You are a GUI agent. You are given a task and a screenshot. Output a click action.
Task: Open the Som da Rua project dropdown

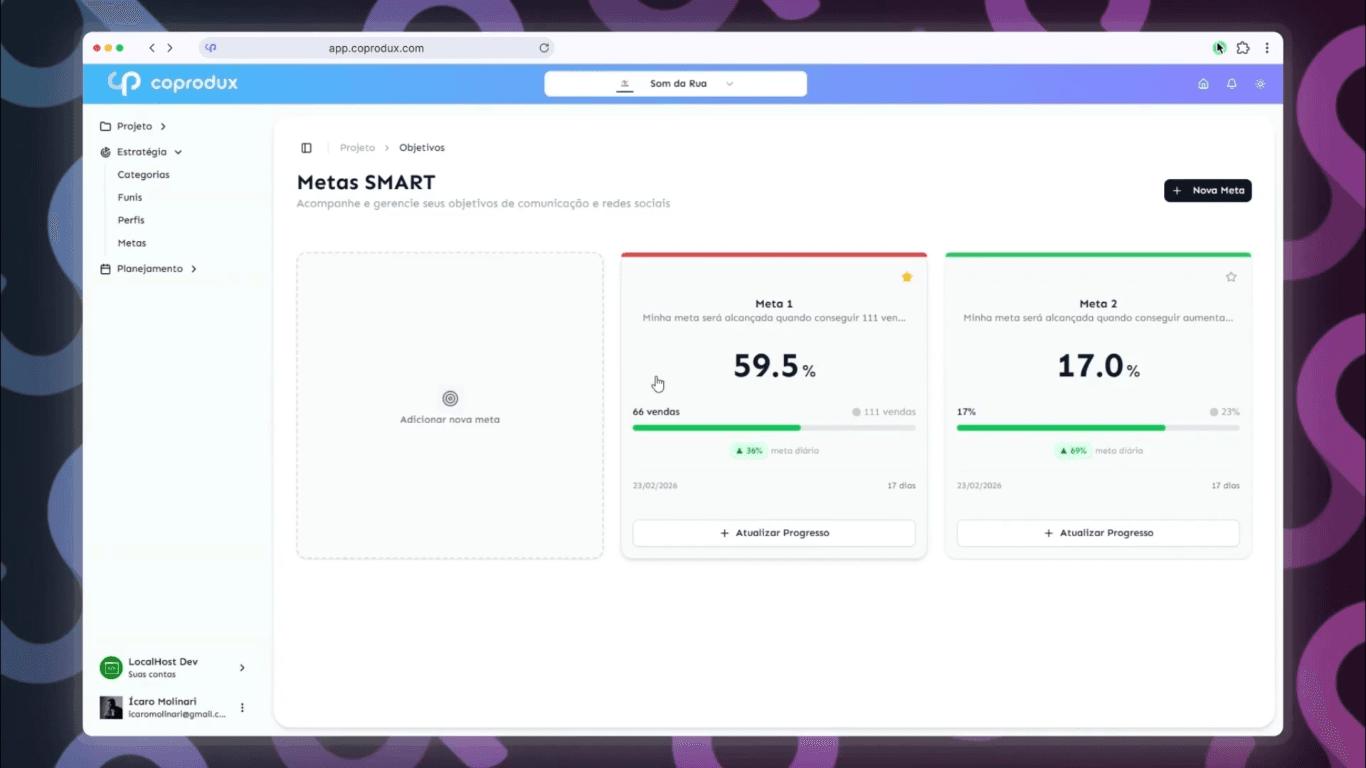[676, 84]
